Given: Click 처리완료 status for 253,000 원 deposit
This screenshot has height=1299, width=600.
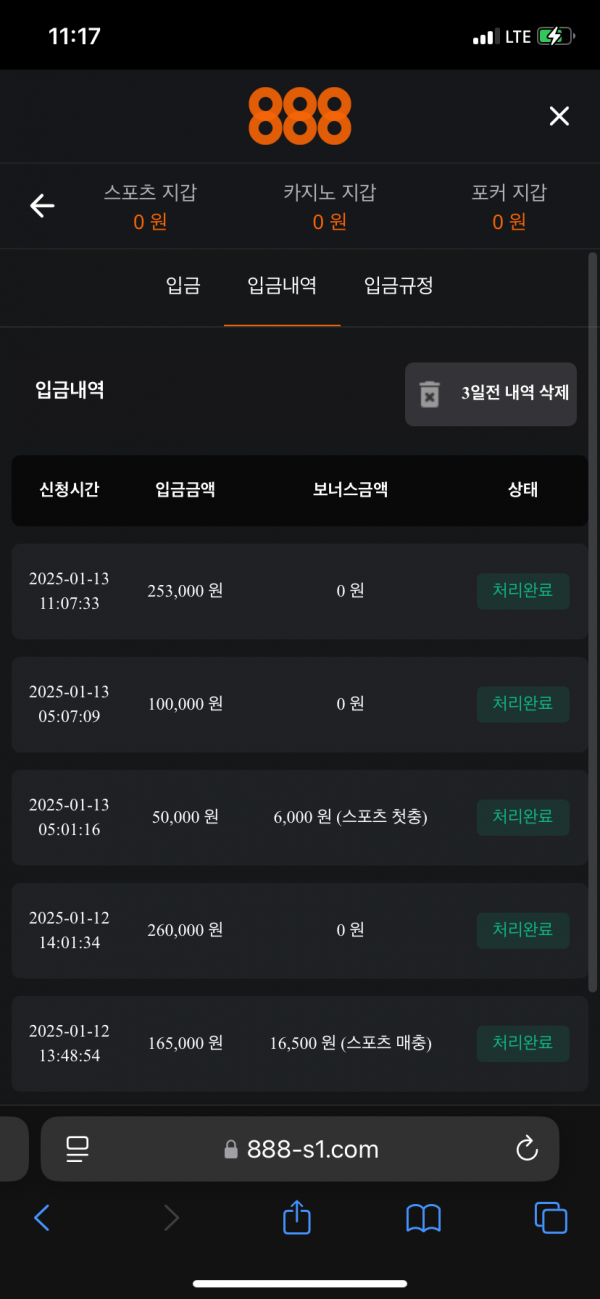Looking at the screenshot, I should click(523, 591).
